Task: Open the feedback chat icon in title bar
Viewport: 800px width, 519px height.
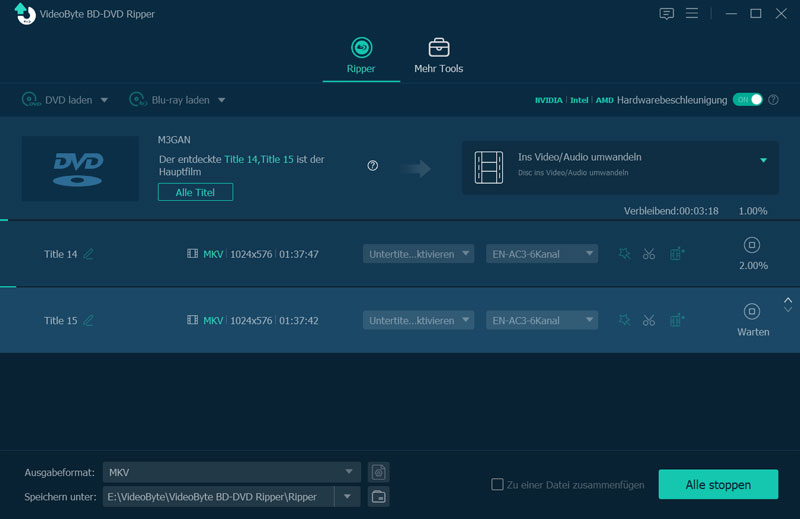Action: 667,14
